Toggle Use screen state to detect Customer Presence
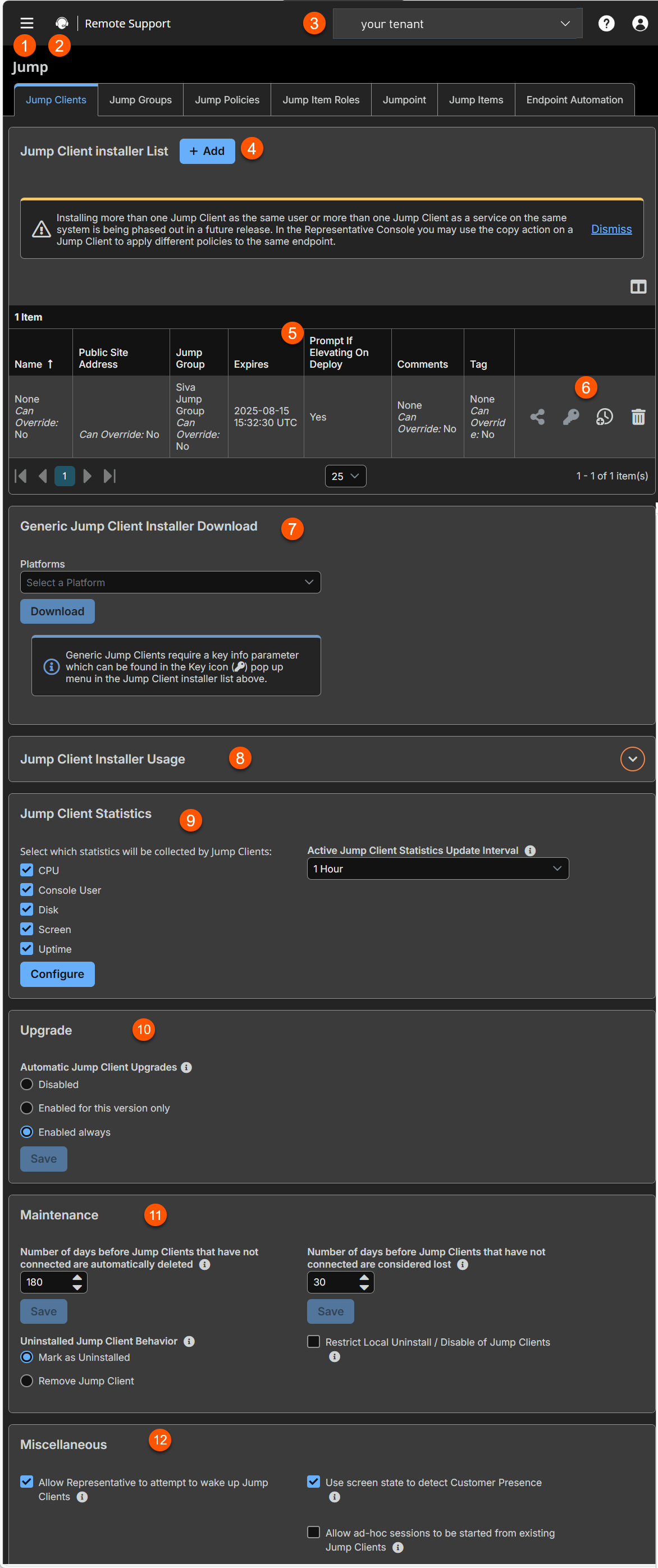This screenshot has width=658, height=1568. click(x=313, y=1482)
